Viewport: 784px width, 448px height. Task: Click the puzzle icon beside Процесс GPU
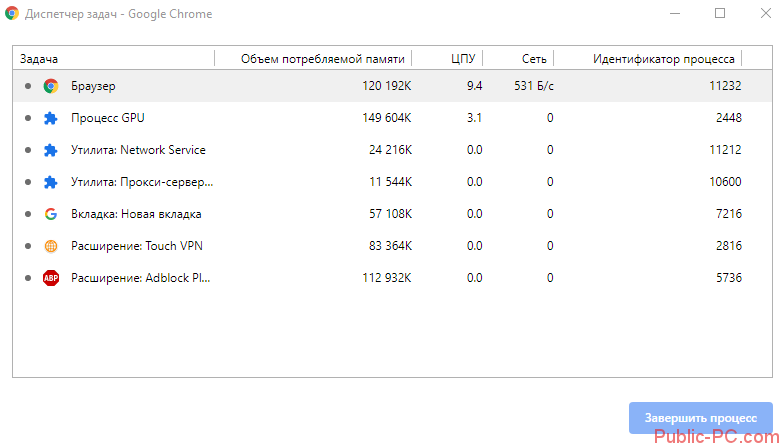pyautogui.click(x=50, y=118)
